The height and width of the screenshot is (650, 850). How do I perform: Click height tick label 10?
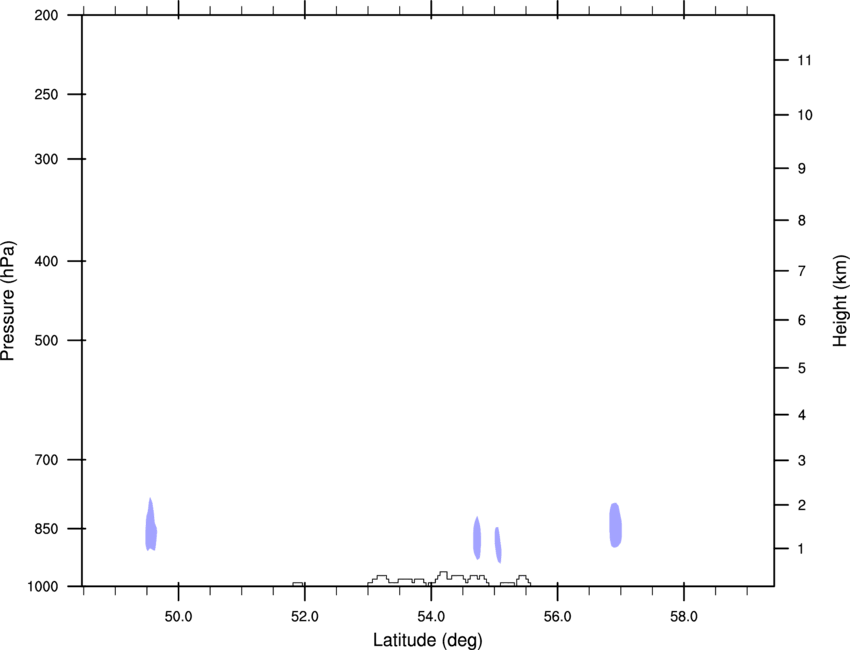pyautogui.click(x=805, y=115)
